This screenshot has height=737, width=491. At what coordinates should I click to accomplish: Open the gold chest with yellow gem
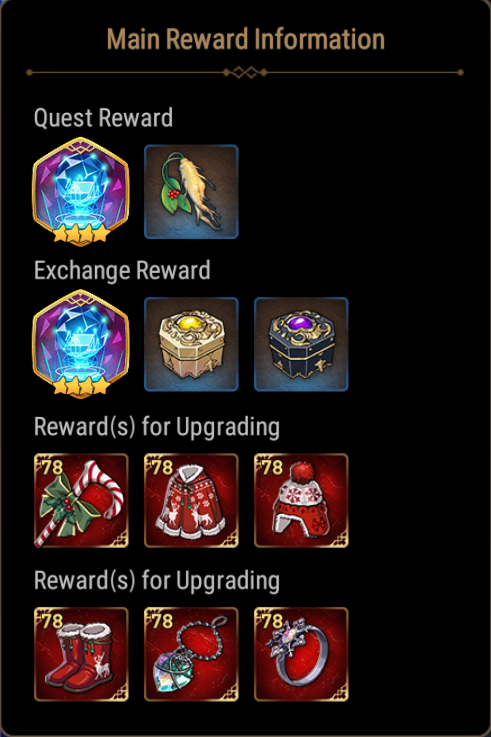click(191, 344)
